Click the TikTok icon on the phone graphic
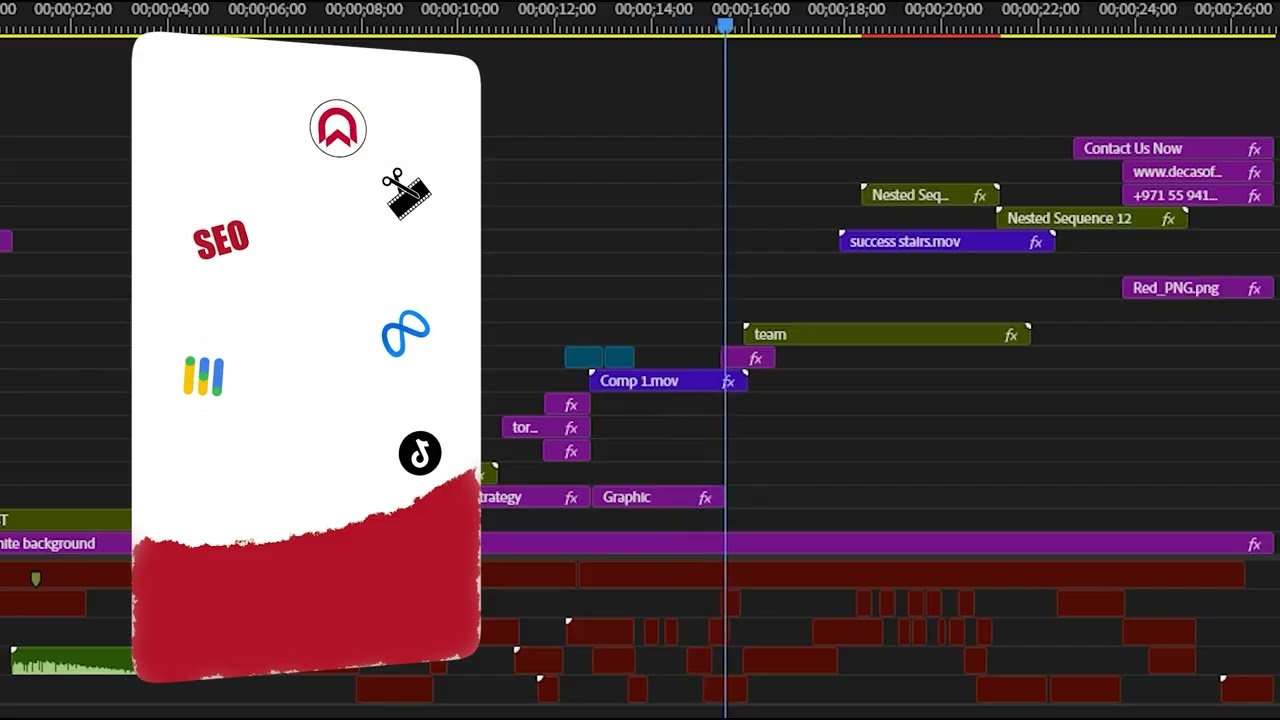Image resolution: width=1280 pixels, height=720 pixels. (420, 453)
